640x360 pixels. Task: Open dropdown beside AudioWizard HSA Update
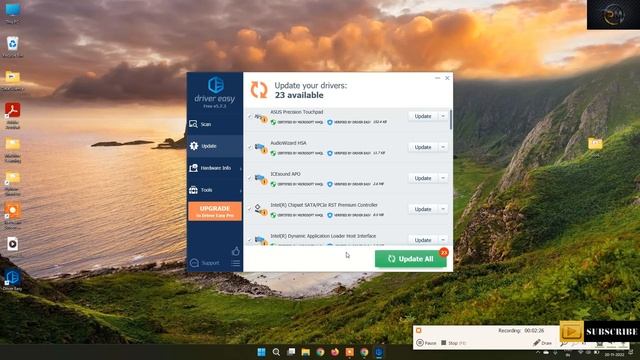pyautogui.click(x=443, y=147)
